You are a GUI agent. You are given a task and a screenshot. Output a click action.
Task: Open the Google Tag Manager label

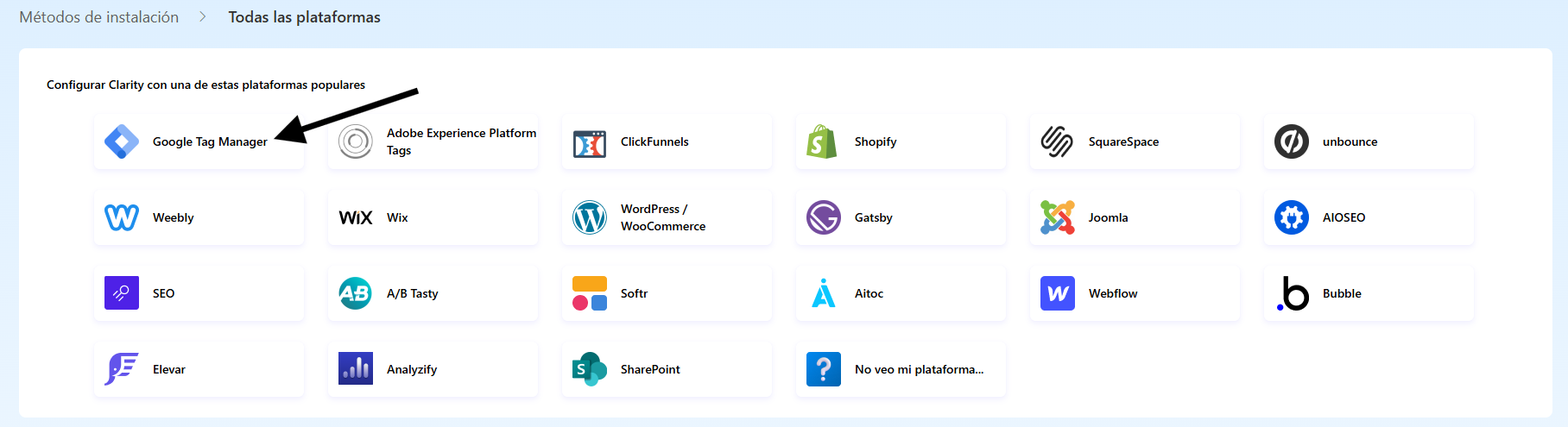point(210,141)
